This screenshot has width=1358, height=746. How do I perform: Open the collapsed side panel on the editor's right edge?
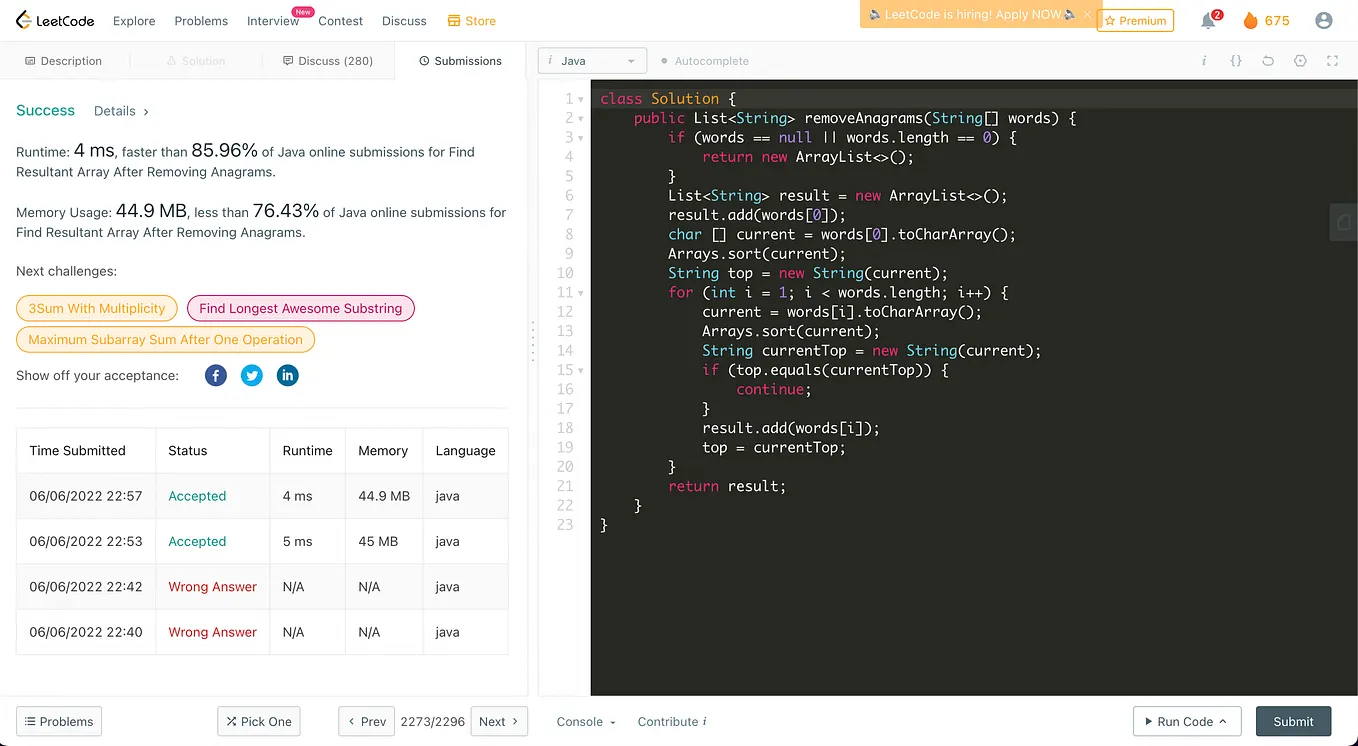[1343, 222]
